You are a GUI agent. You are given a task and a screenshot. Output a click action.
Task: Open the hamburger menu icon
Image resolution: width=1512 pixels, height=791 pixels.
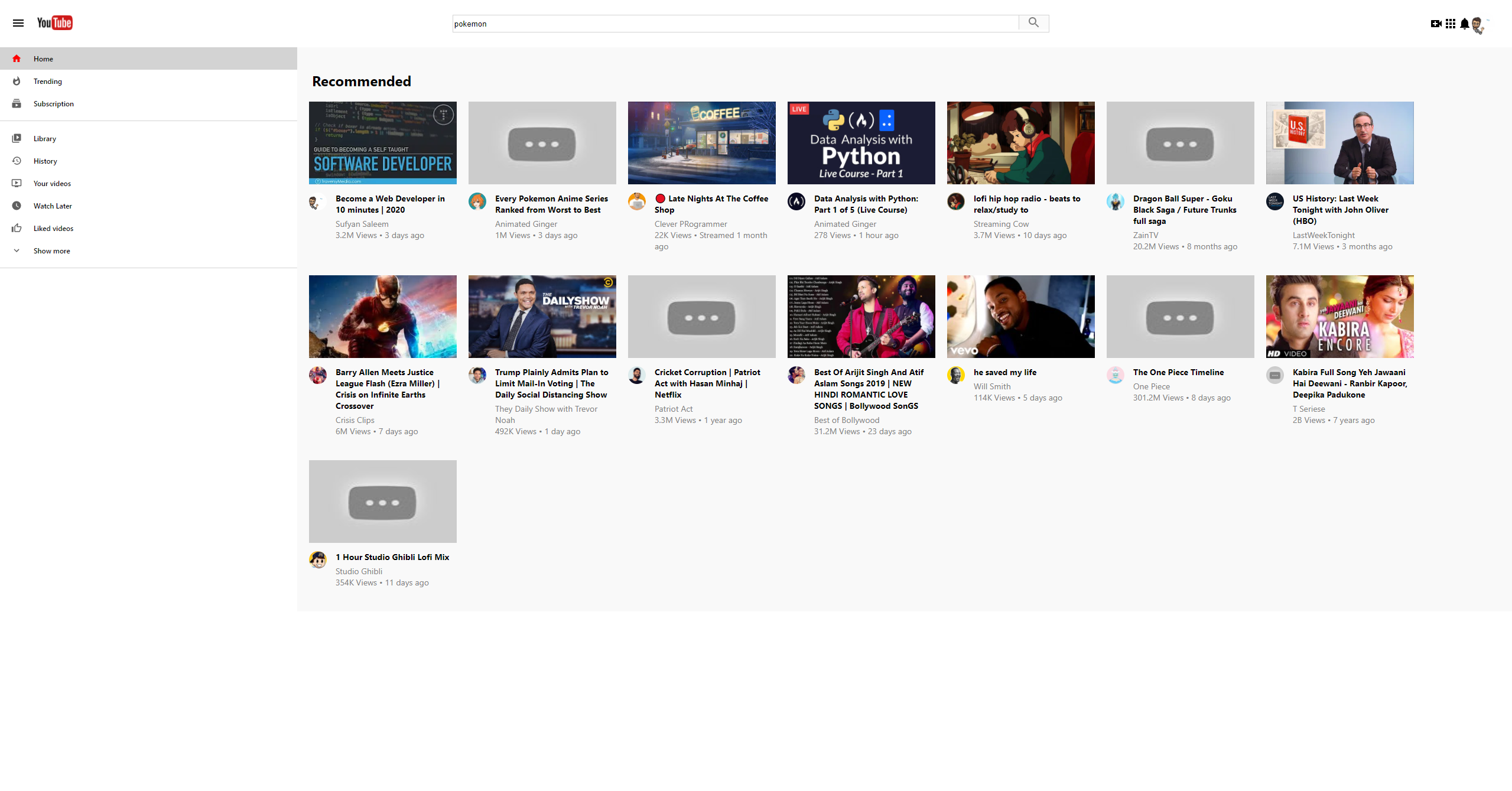click(x=18, y=23)
